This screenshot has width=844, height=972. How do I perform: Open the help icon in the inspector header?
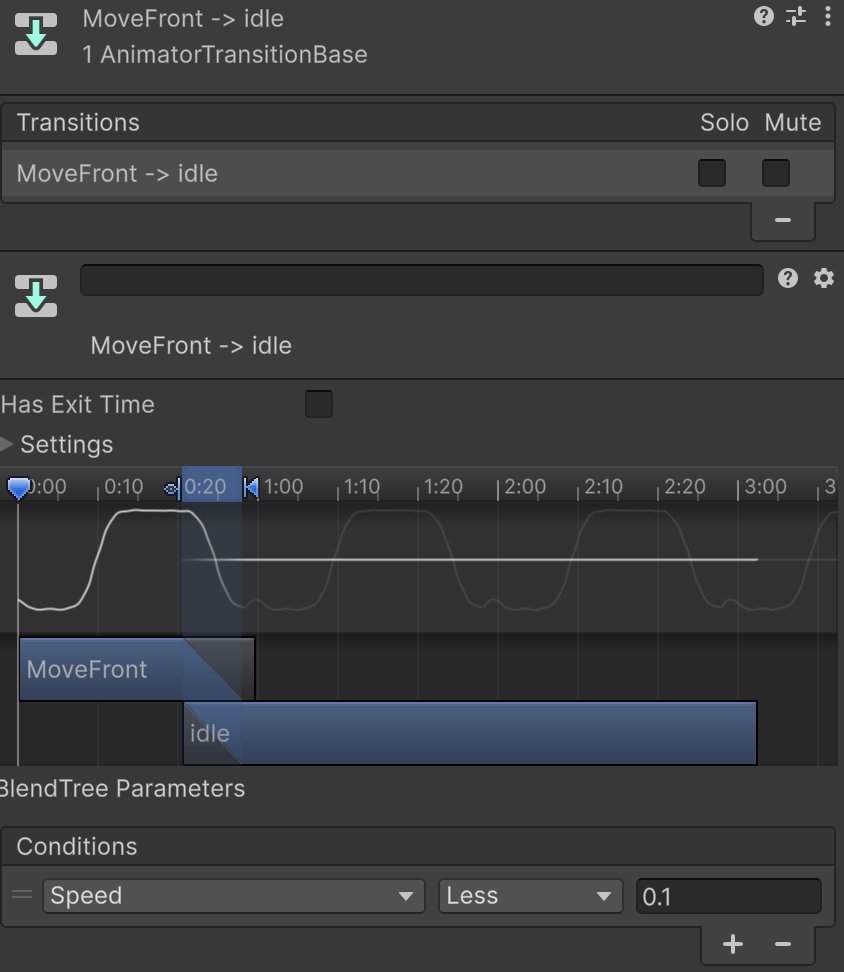(x=763, y=16)
